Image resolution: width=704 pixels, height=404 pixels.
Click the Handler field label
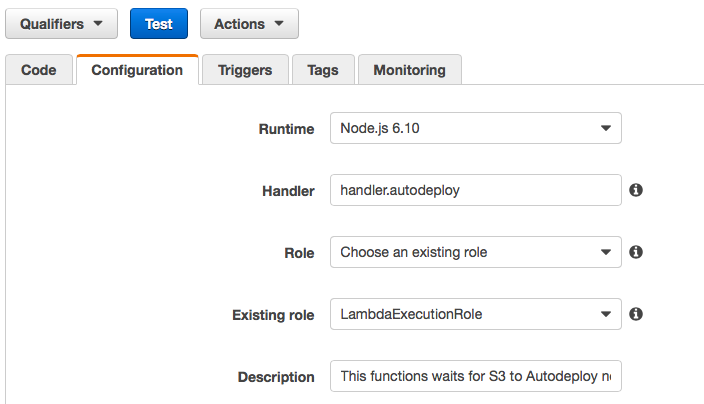(288, 190)
